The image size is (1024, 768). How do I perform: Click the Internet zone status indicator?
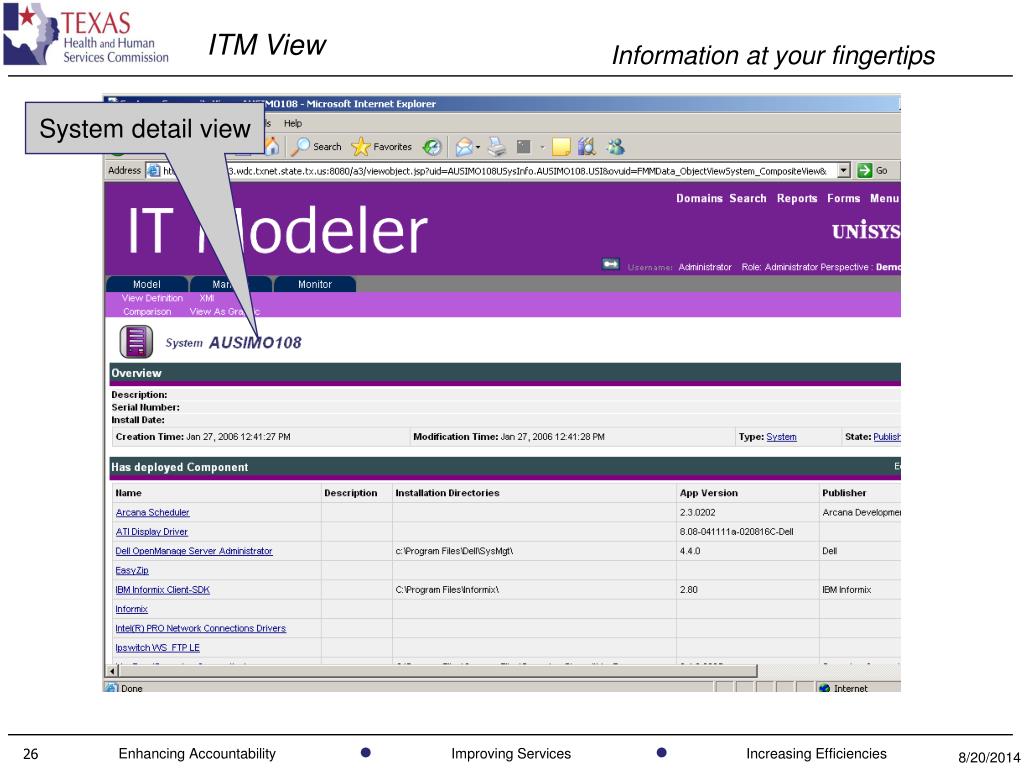point(844,688)
